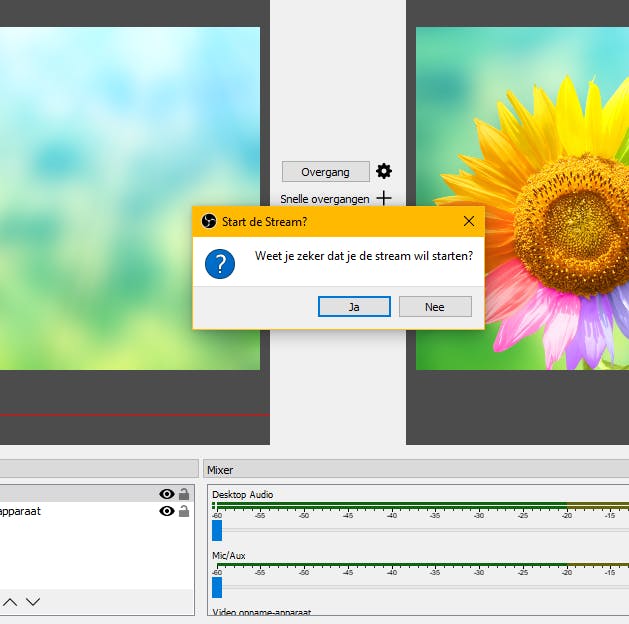Confirm starting the stream with Ja
Screen dimensions: 629x624
[354, 307]
